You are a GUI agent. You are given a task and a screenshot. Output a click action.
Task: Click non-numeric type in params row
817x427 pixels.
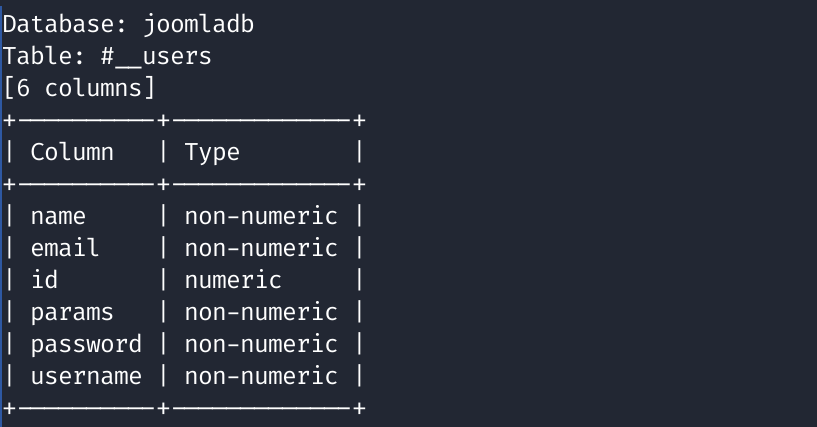click(261, 312)
